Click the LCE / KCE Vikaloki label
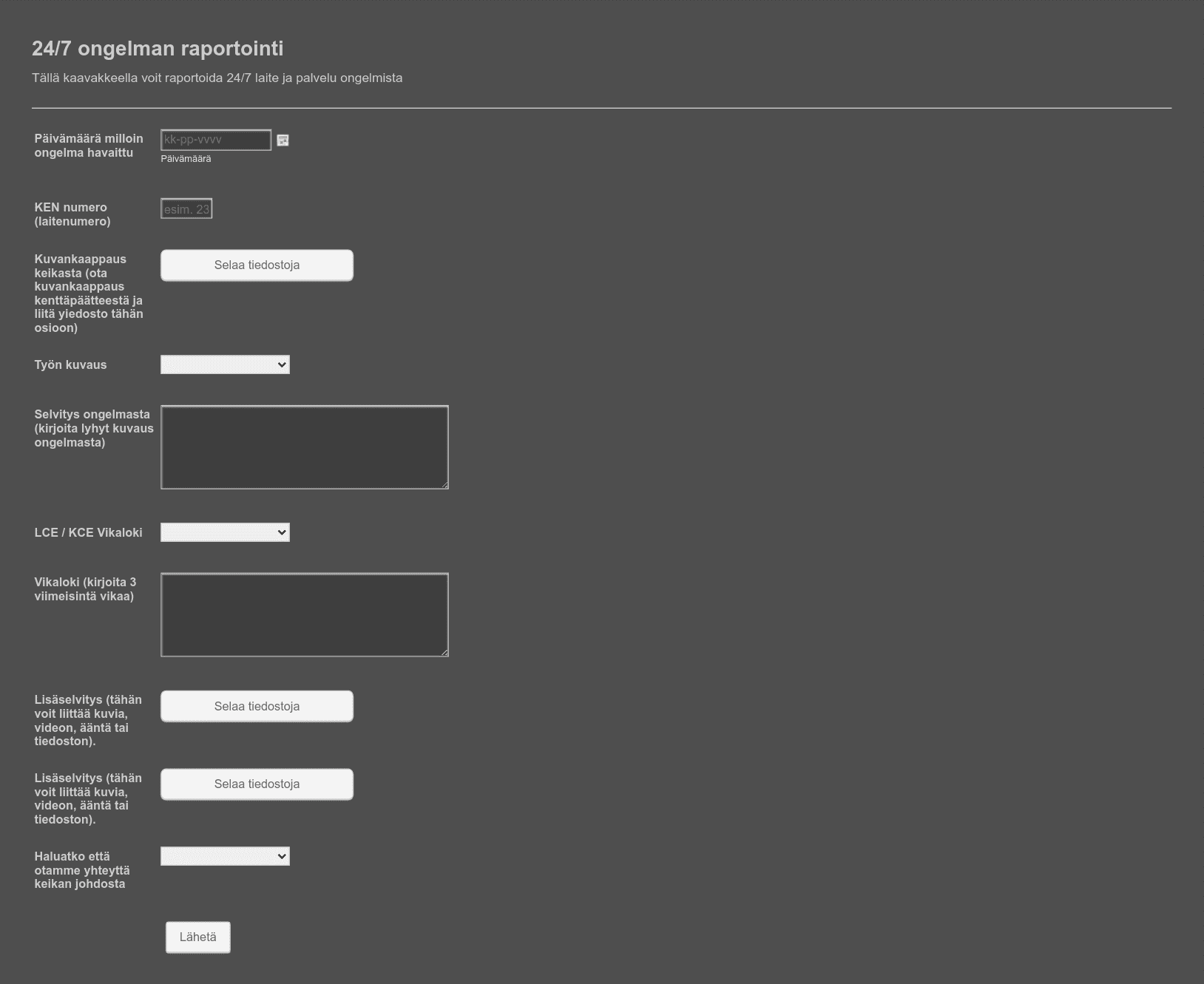This screenshot has width=1204, height=984. pyautogui.click(x=88, y=533)
